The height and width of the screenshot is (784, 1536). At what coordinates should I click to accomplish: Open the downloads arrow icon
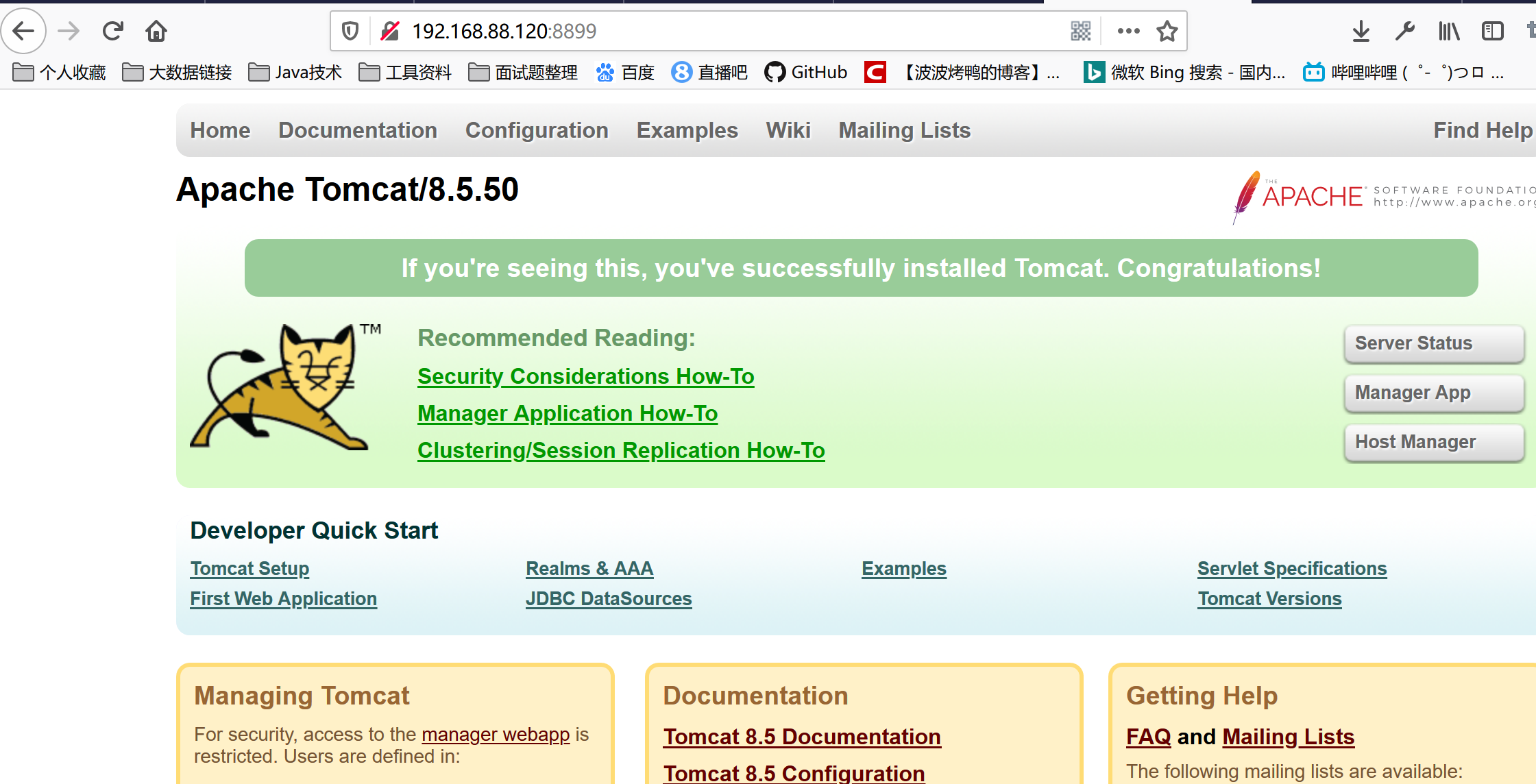click(x=1361, y=31)
